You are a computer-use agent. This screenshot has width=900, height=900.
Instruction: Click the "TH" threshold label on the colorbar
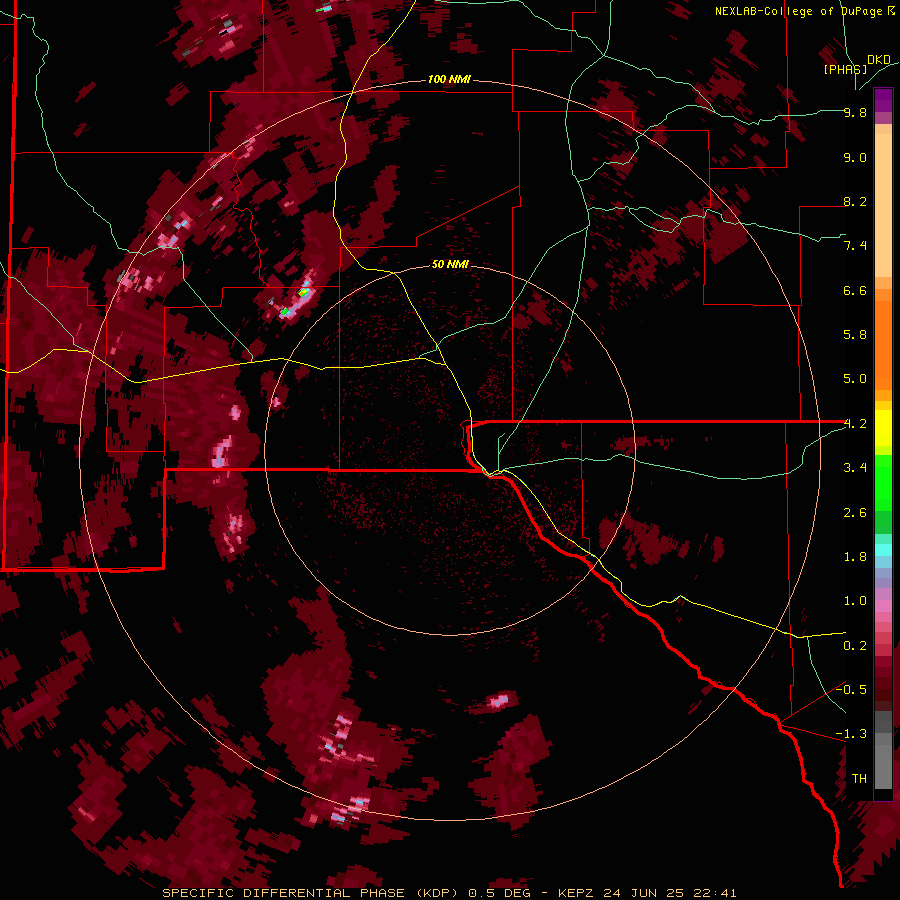[859, 778]
